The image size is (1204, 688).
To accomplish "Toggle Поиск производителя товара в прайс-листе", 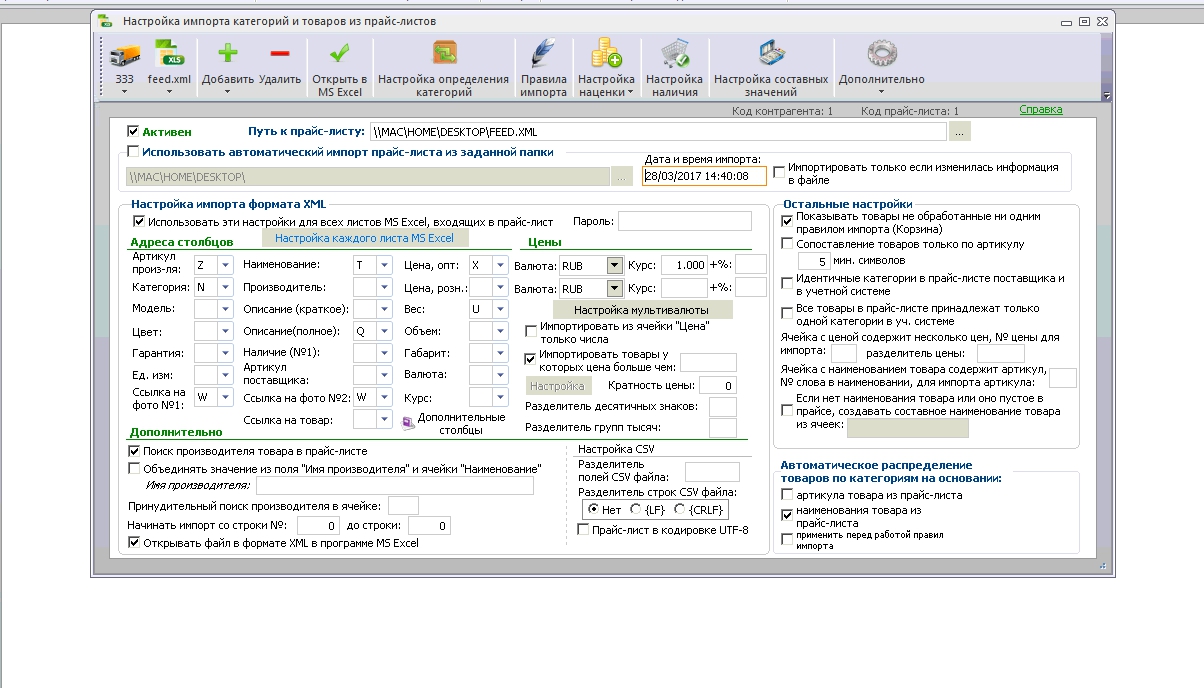I will pos(134,451).
